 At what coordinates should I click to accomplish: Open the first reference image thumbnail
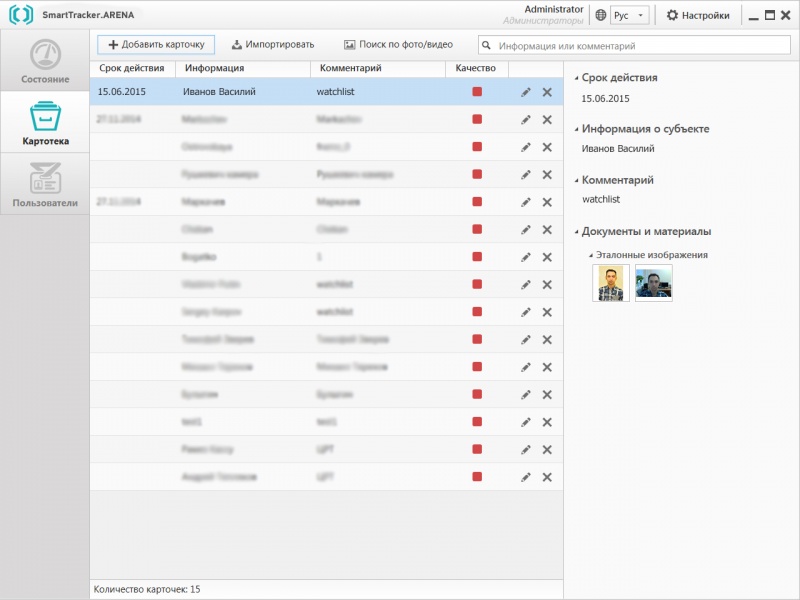(611, 283)
